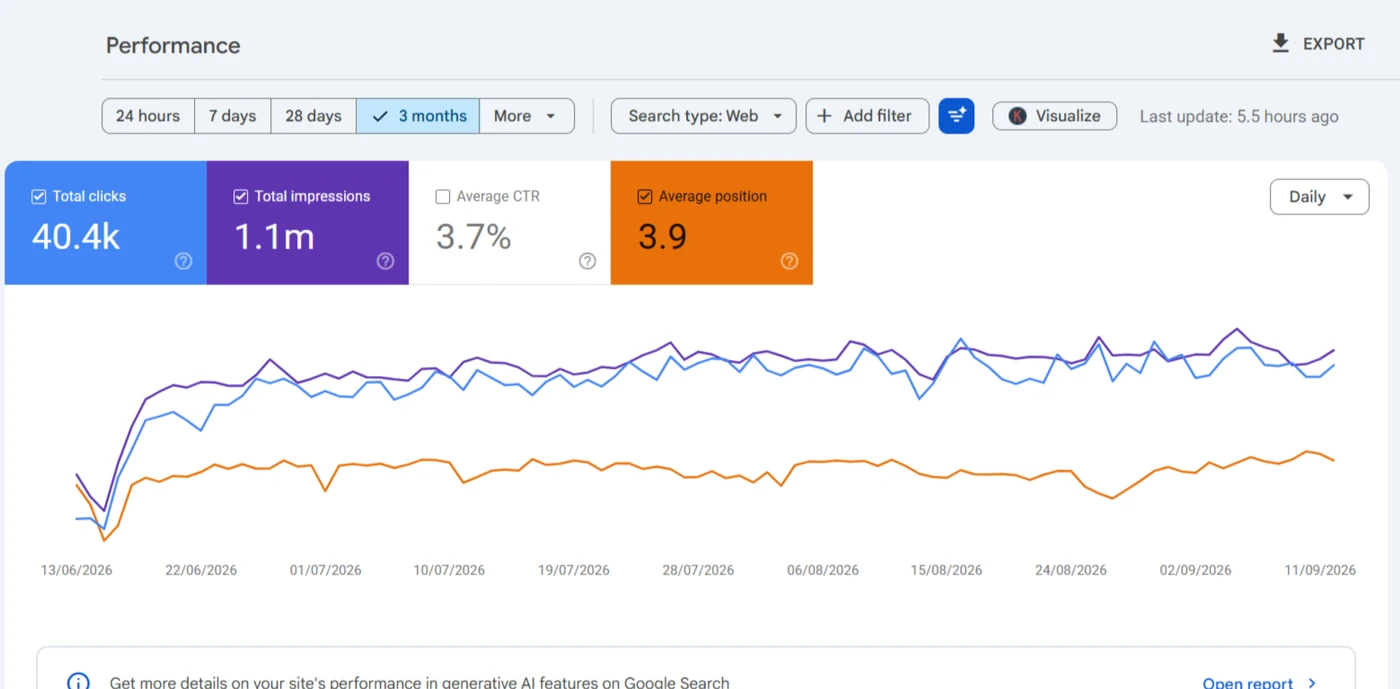Enable the Average CTR checkbox
Image resolution: width=1400 pixels, height=689 pixels.
[x=443, y=197]
